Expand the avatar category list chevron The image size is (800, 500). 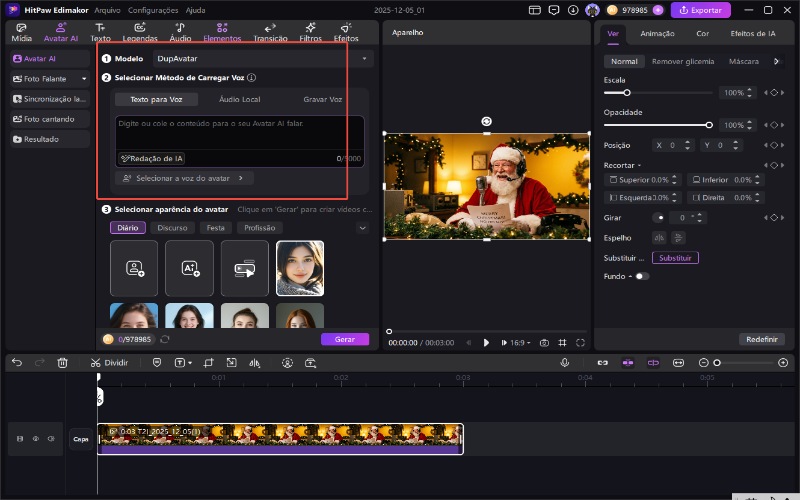(x=362, y=228)
